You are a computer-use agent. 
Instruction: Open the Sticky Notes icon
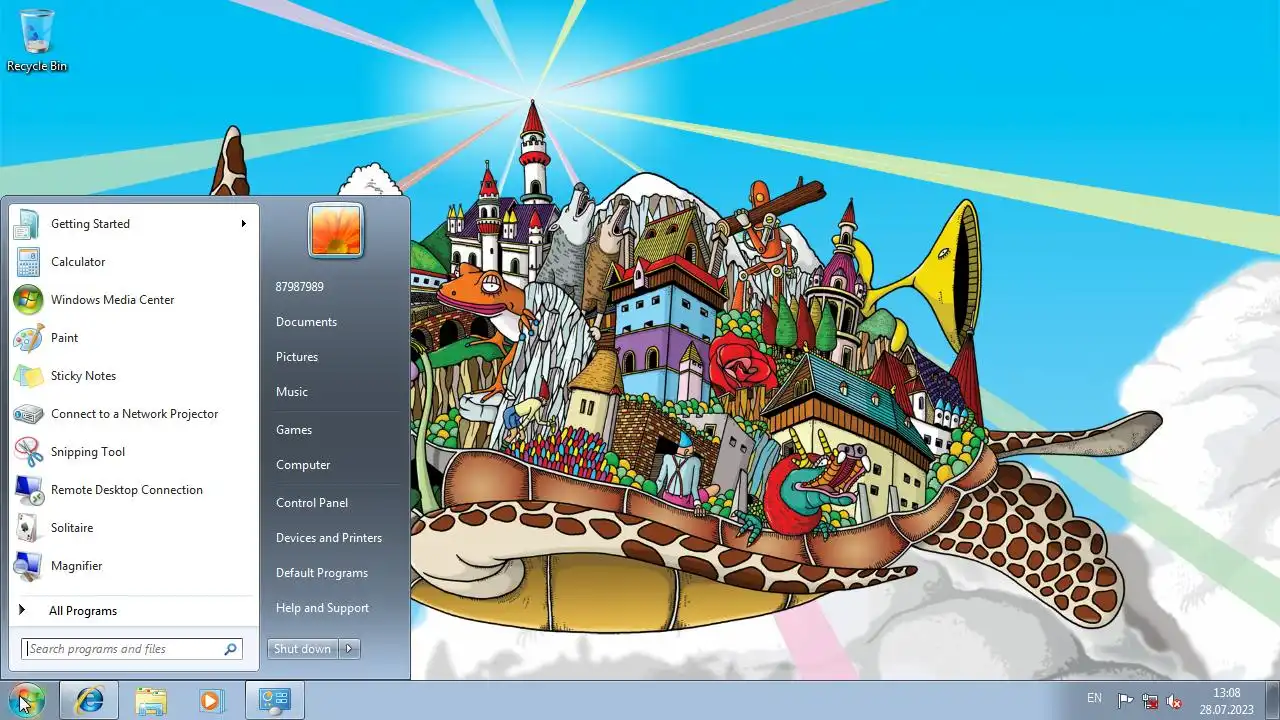[28, 376]
